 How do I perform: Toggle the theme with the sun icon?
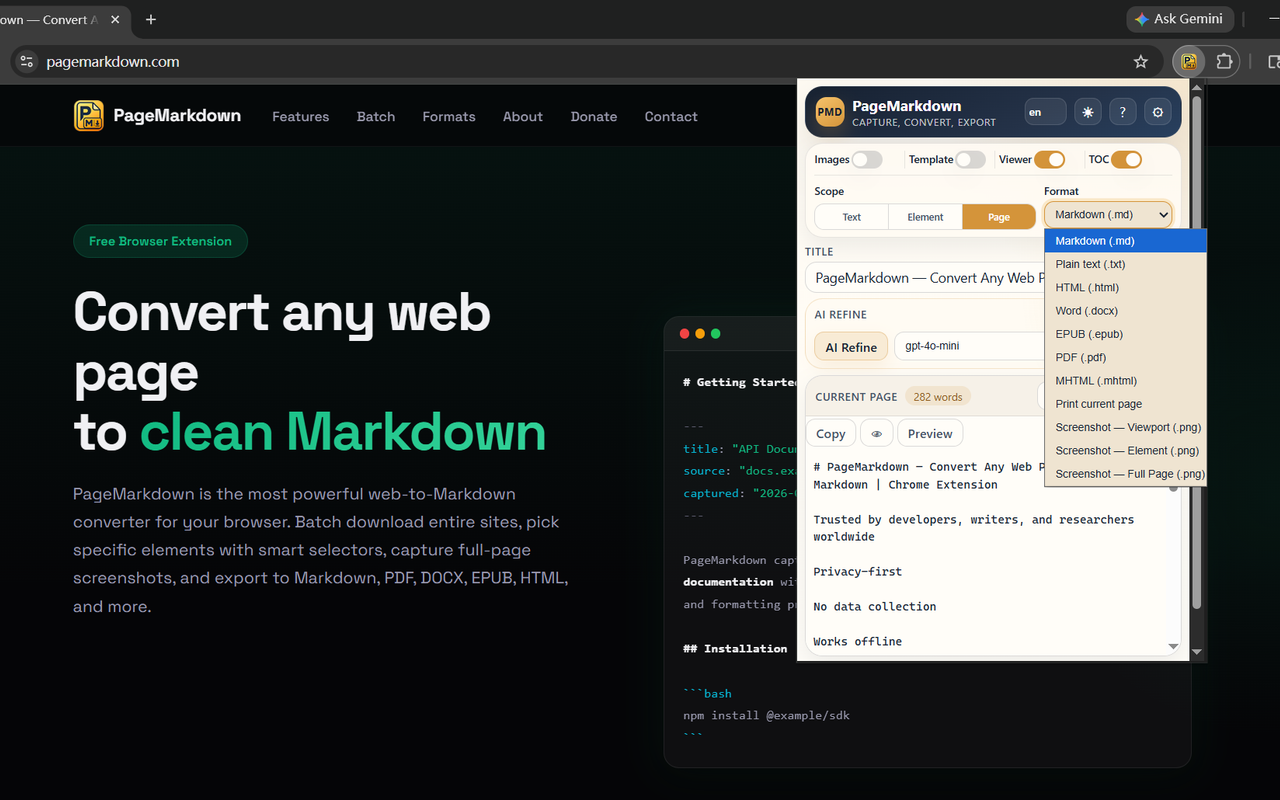(x=1088, y=112)
